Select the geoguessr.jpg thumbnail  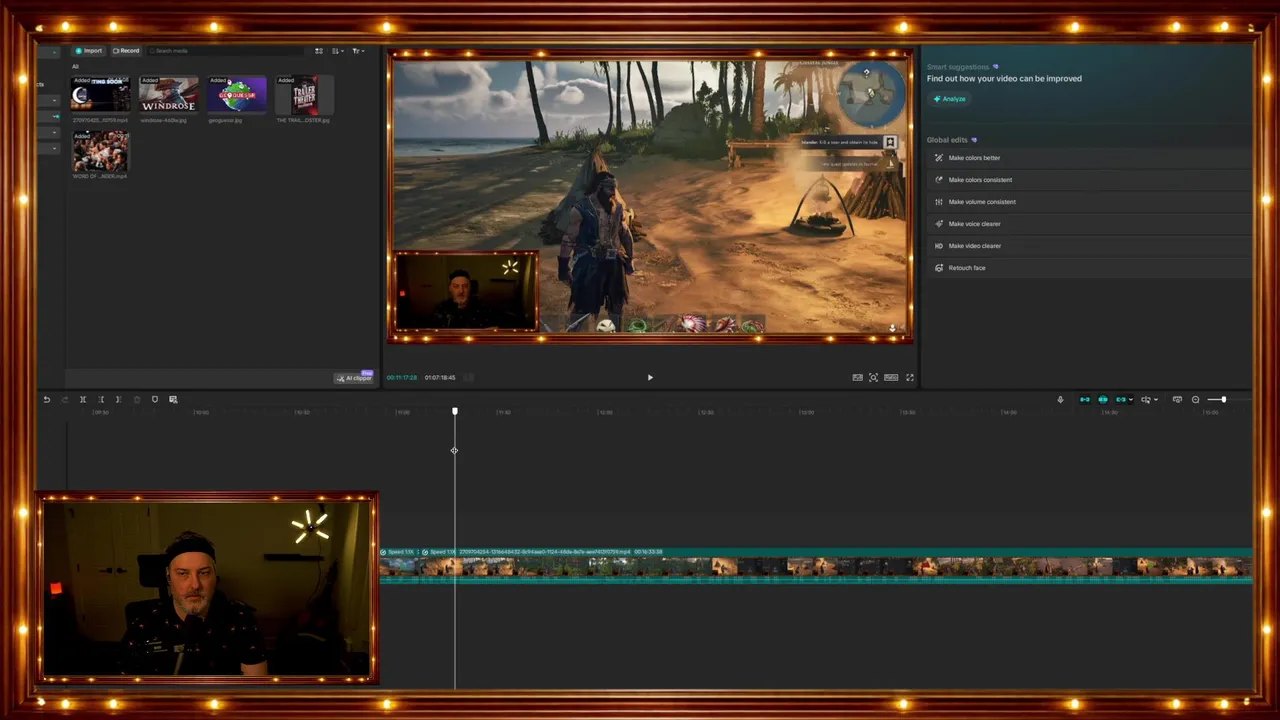click(236, 95)
